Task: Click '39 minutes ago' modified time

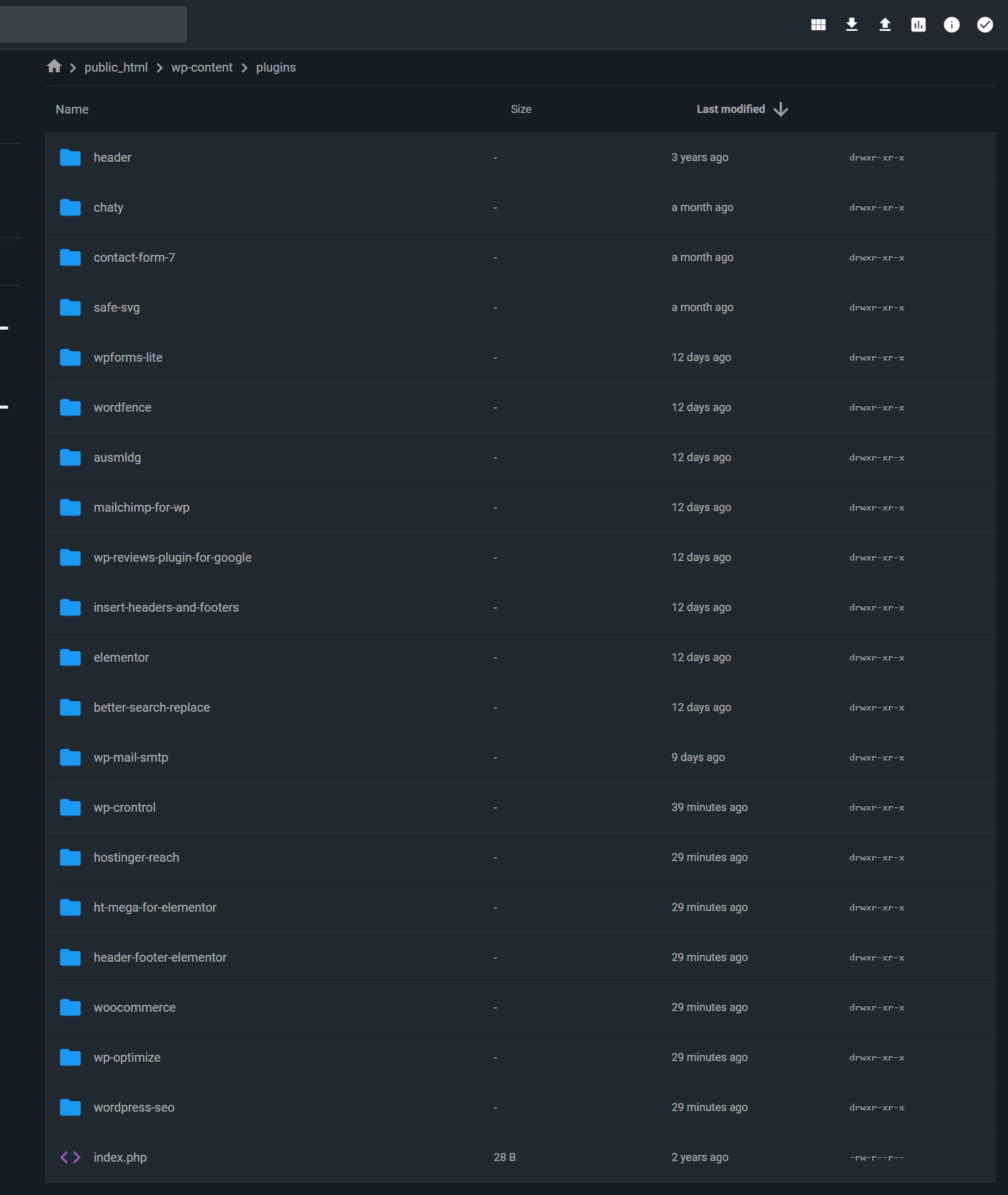Action: point(710,807)
